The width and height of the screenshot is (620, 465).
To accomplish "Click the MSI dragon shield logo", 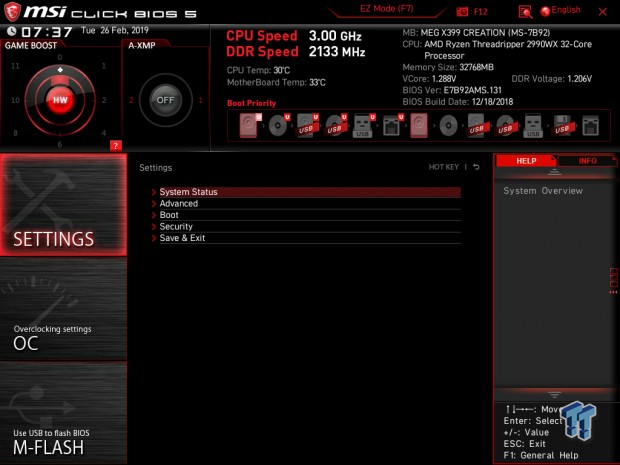I will [x=12, y=12].
